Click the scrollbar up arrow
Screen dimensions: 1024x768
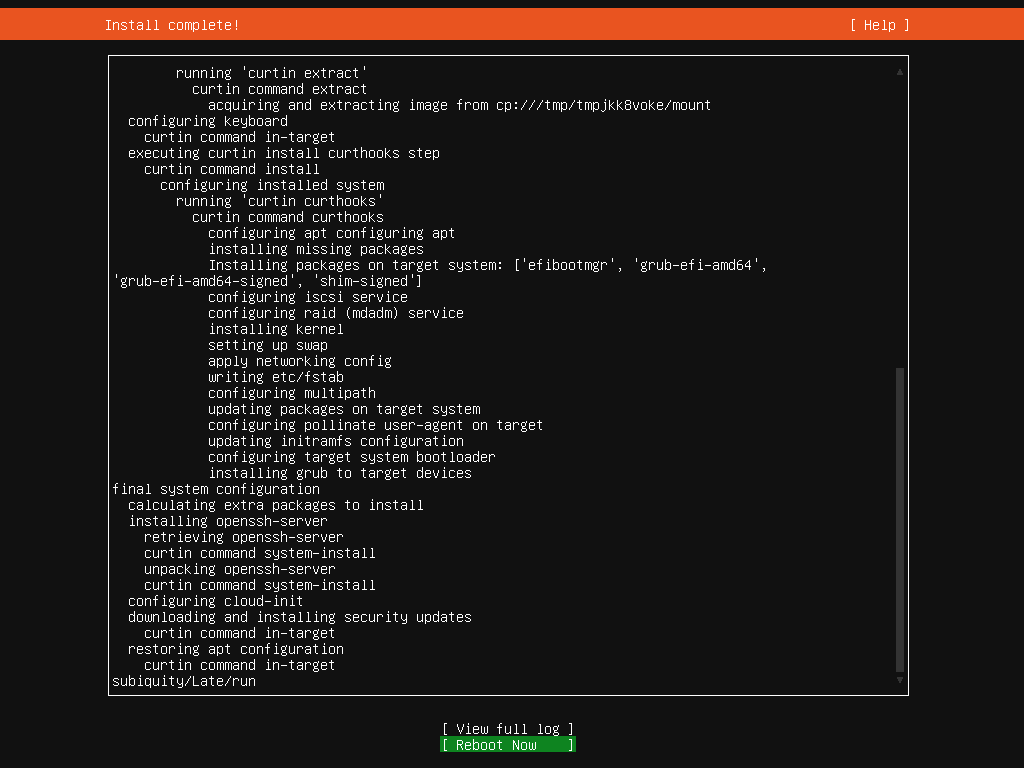(900, 72)
